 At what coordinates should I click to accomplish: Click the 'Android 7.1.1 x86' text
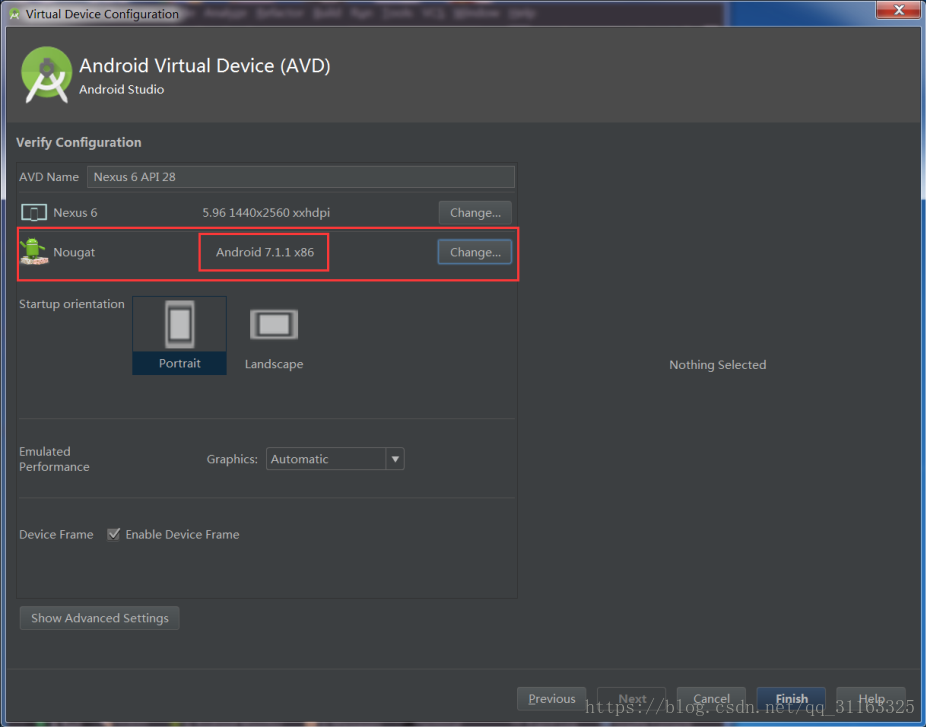[265, 252]
